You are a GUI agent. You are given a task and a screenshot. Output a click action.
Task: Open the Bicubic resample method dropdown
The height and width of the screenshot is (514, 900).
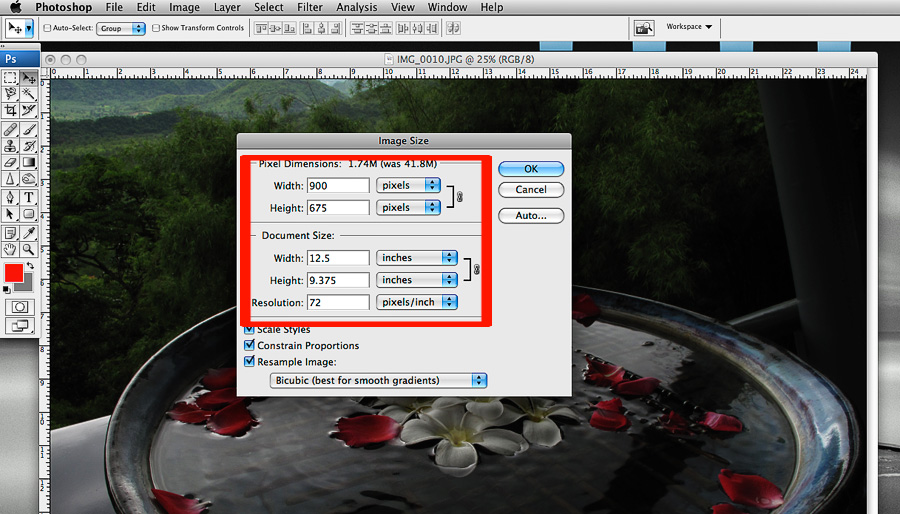tap(379, 380)
